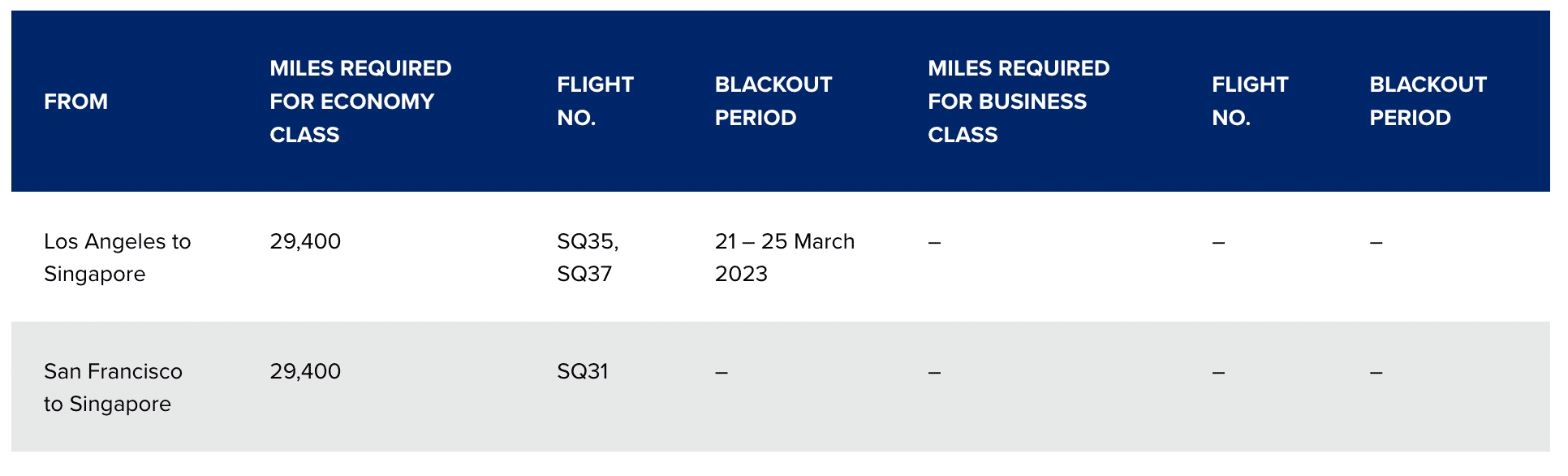Click the Flight No. header after Economy Class
Viewport: 1568px width, 476px height.
pos(595,102)
